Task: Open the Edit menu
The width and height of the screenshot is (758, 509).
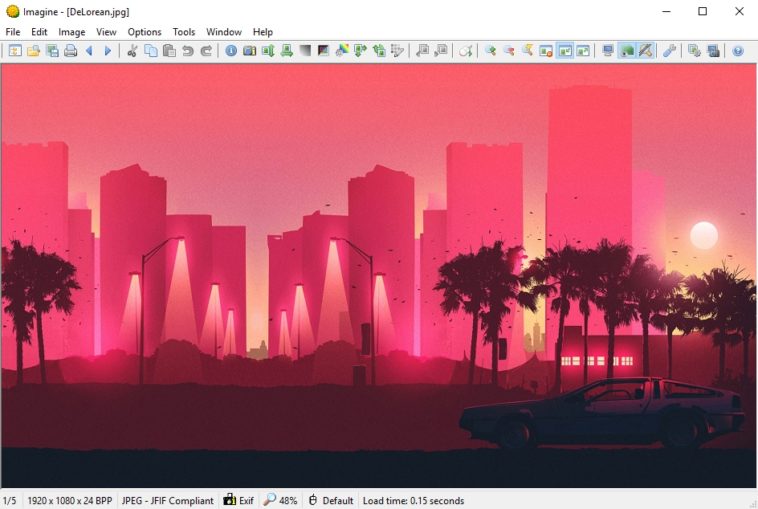Action: [x=39, y=32]
